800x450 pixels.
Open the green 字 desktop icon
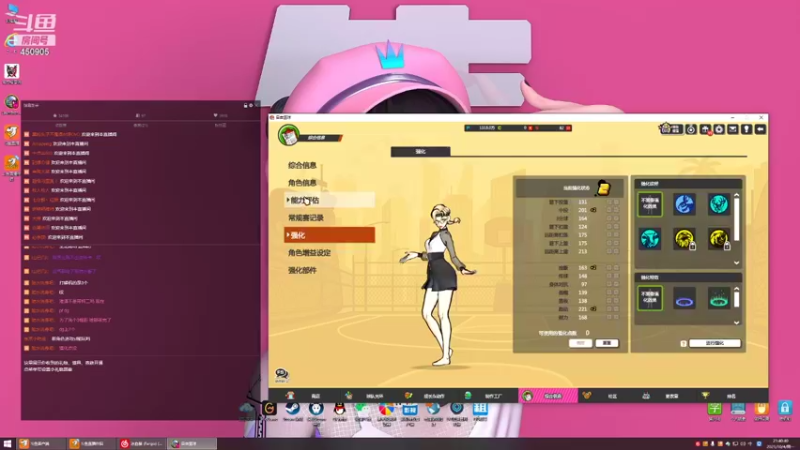point(715,409)
